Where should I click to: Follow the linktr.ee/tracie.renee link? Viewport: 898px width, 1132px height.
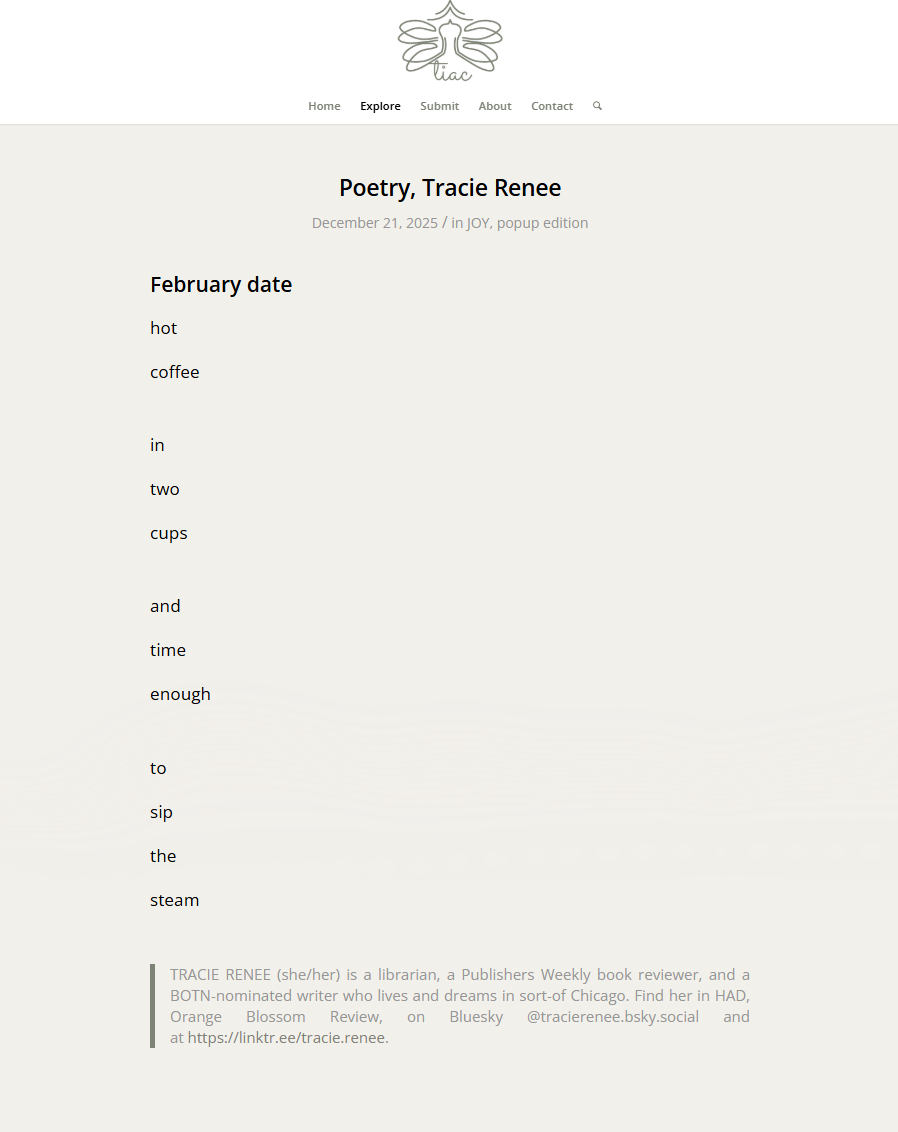(x=286, y=1038)
